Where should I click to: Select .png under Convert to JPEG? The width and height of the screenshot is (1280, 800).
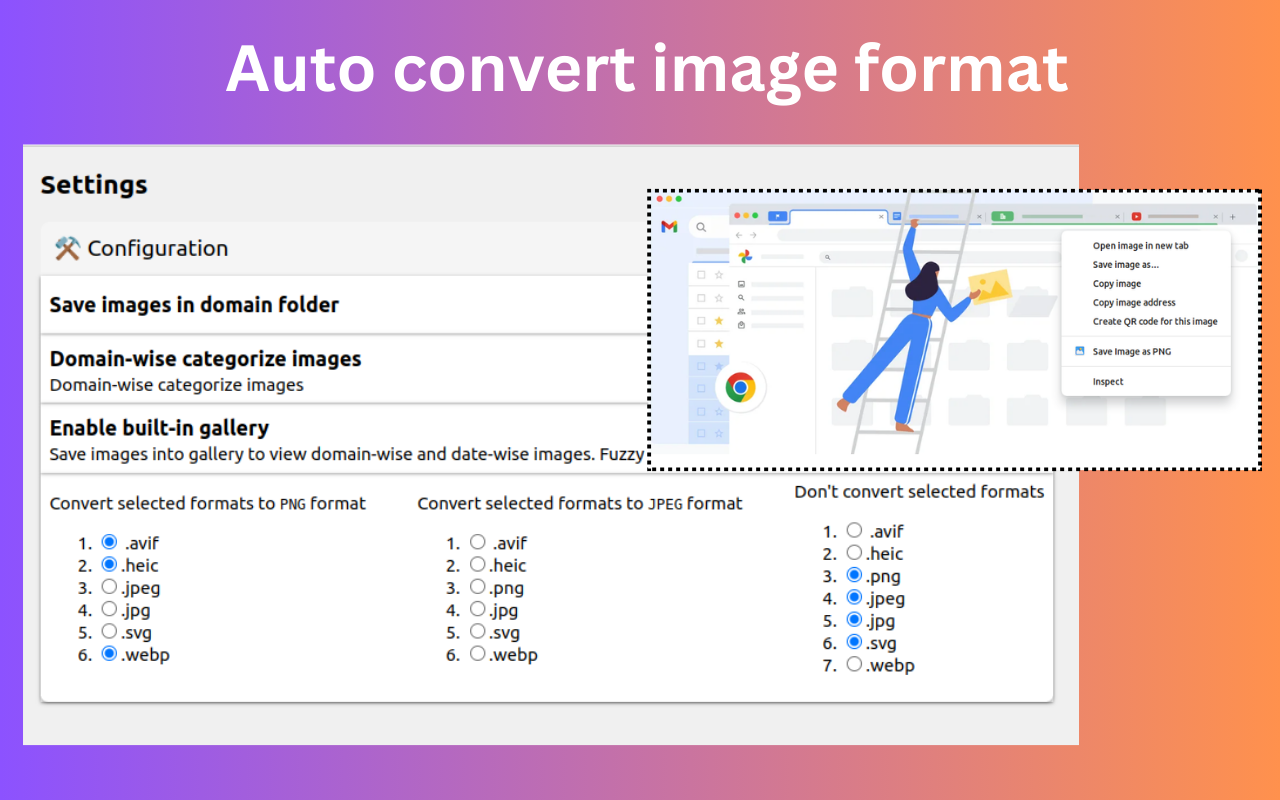pyautogui.click(x=478, y=587)
